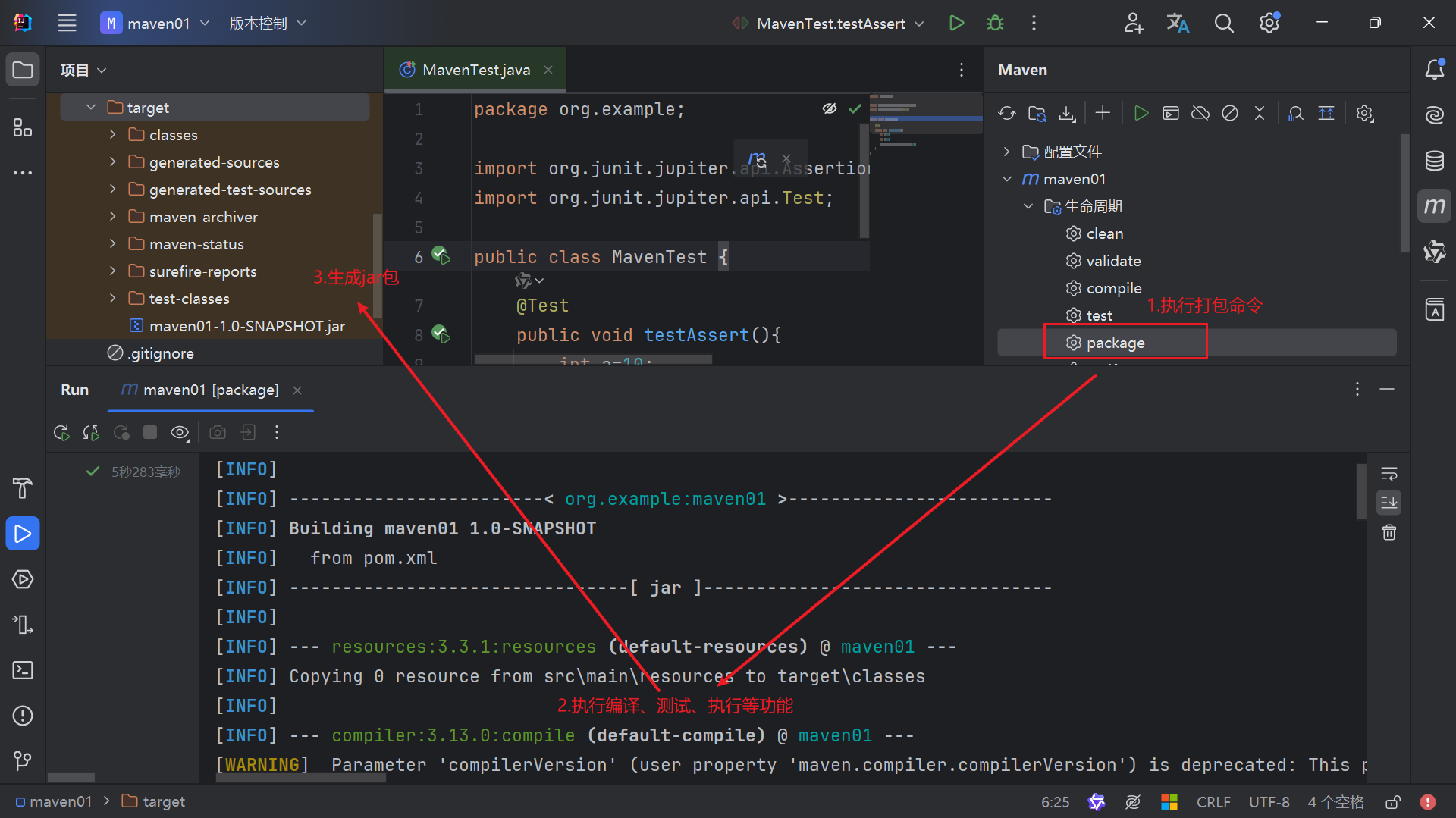The image size is (1456, 818).
Task: Reload all Maven projects
Action: pyautogui.click(x=1007, y=113)
